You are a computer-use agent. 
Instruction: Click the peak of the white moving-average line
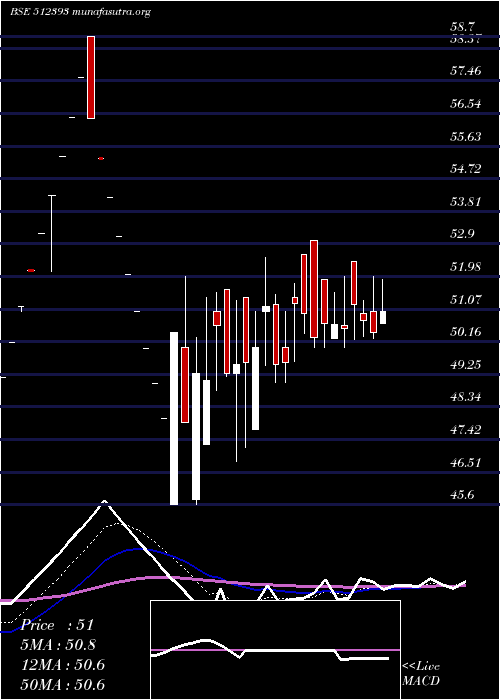click(104, 501)
